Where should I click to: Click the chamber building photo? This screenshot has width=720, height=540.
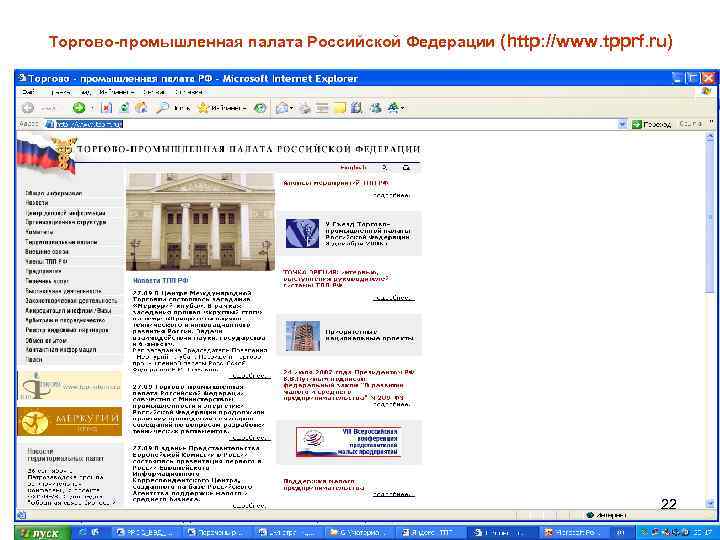[x=201, y=222]
